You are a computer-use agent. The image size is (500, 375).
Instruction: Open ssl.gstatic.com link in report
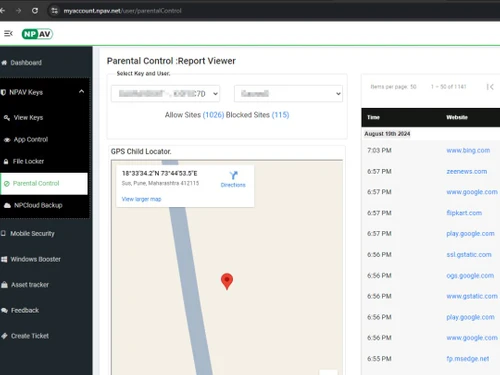coord(469,255)
